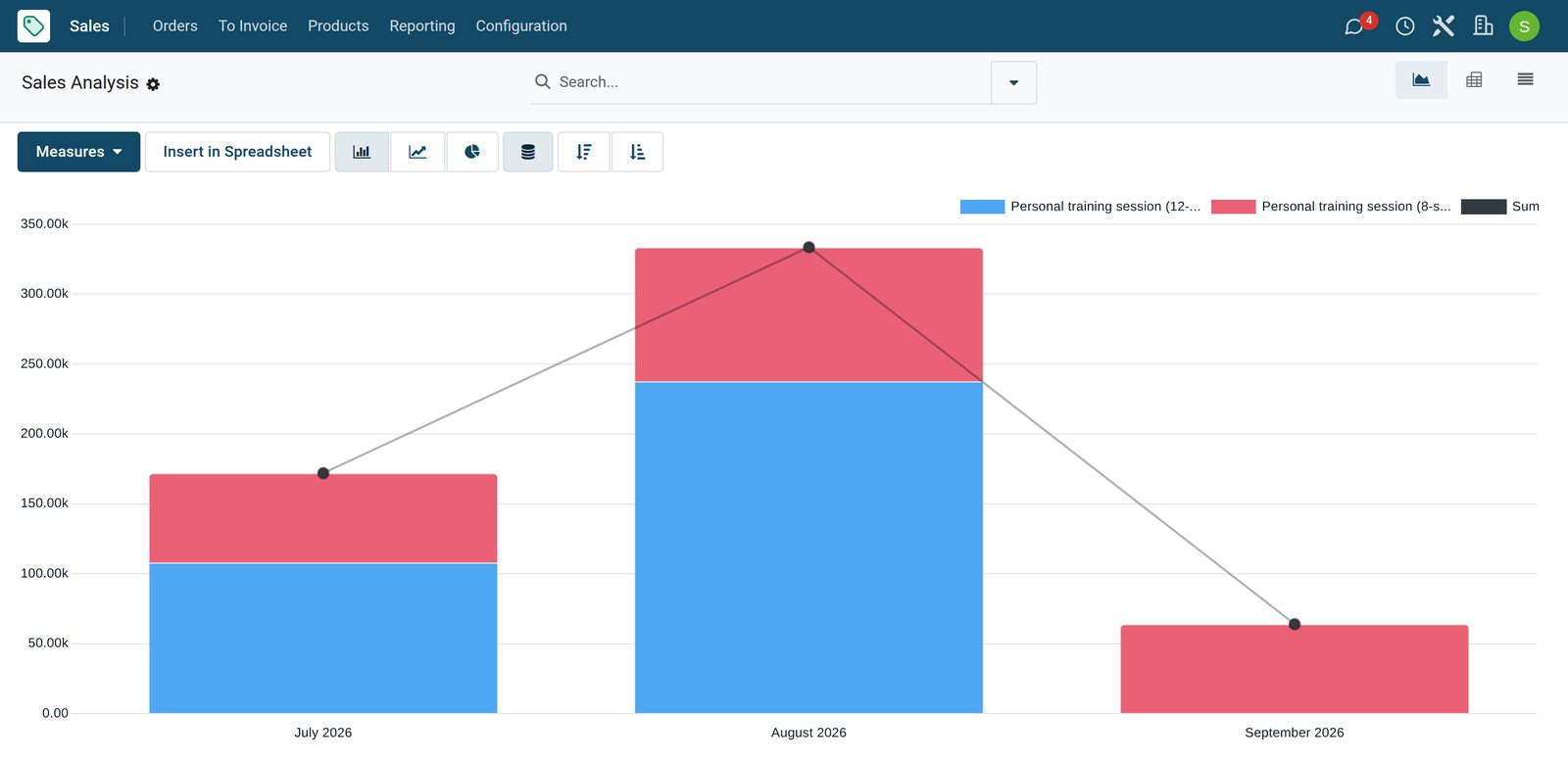This screenshot has height=761, width=1568.
Task: Switch to graph view
Action: [1421, 80]
